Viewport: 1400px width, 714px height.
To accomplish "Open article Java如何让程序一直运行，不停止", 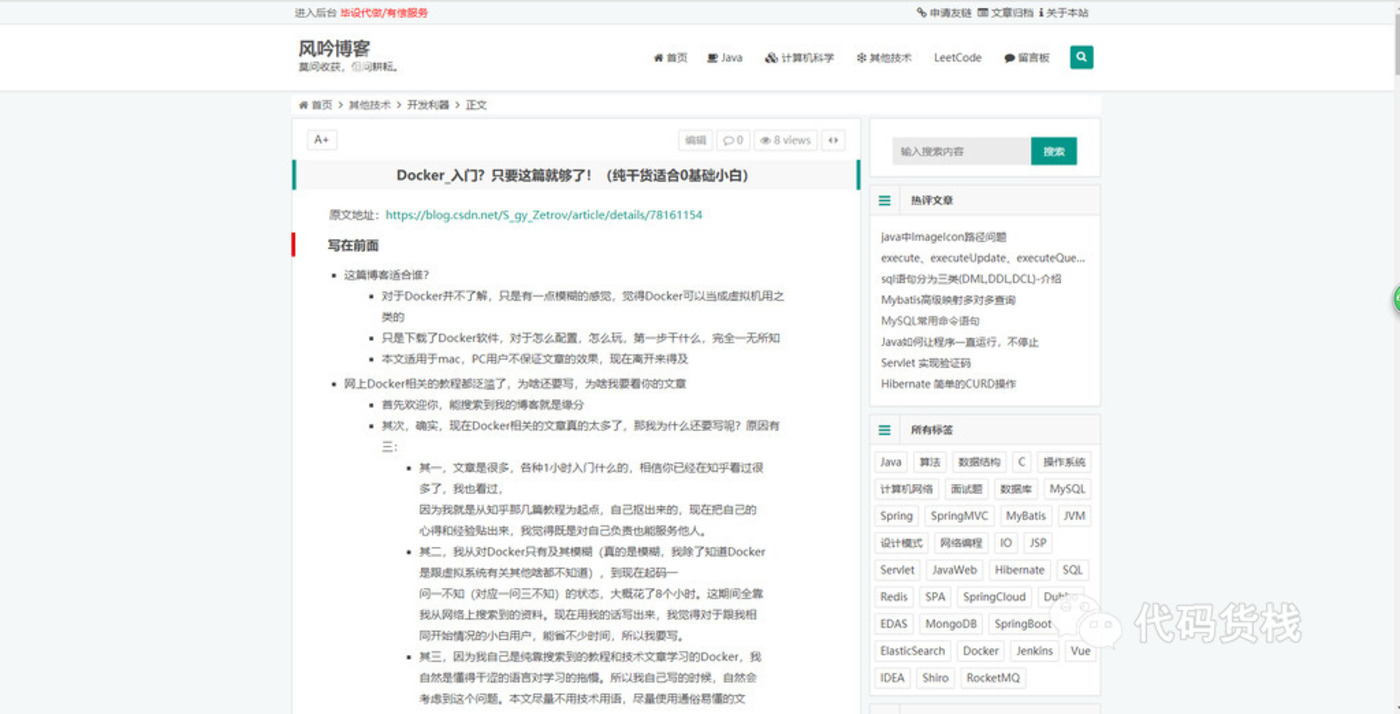I will coord(959,342).
